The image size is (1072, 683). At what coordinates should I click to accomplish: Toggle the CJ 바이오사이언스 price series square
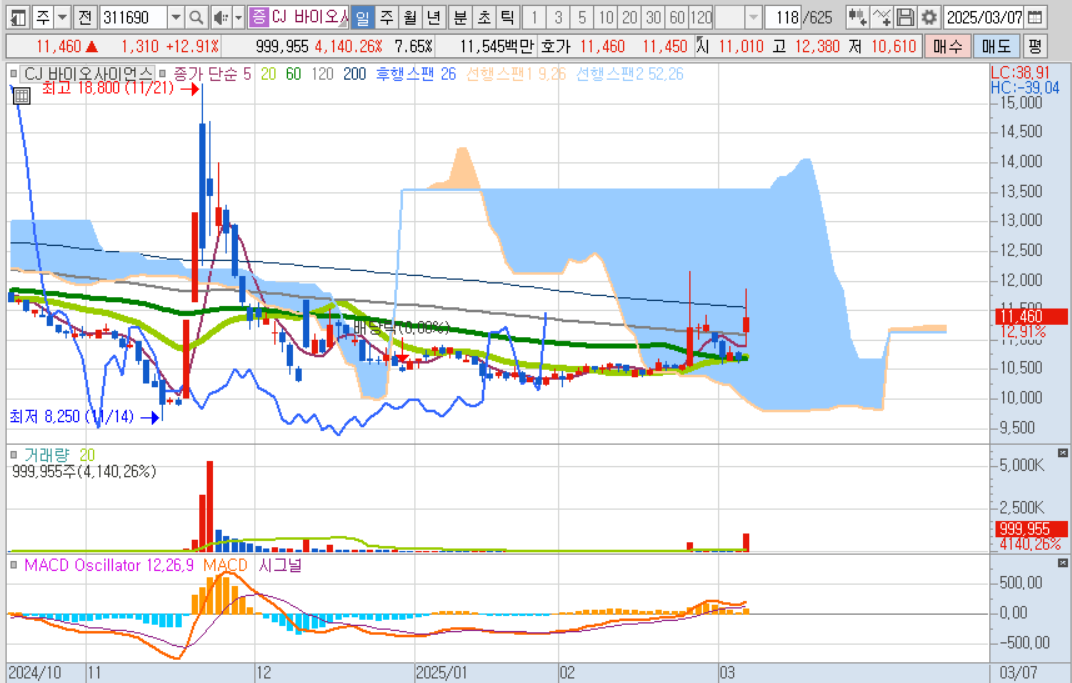coord(13,73)
